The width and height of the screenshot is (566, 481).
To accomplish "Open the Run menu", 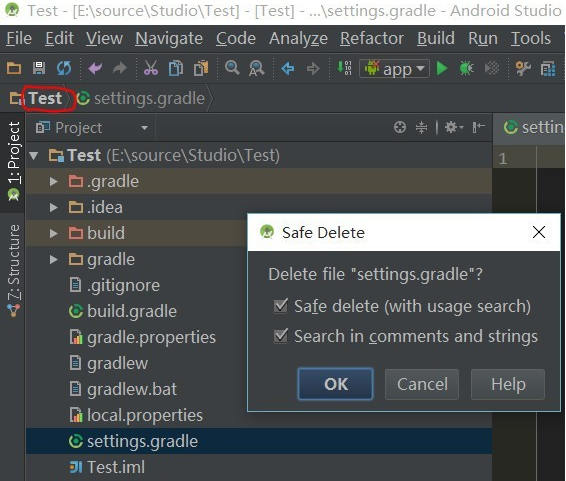I will pos(483,38).
